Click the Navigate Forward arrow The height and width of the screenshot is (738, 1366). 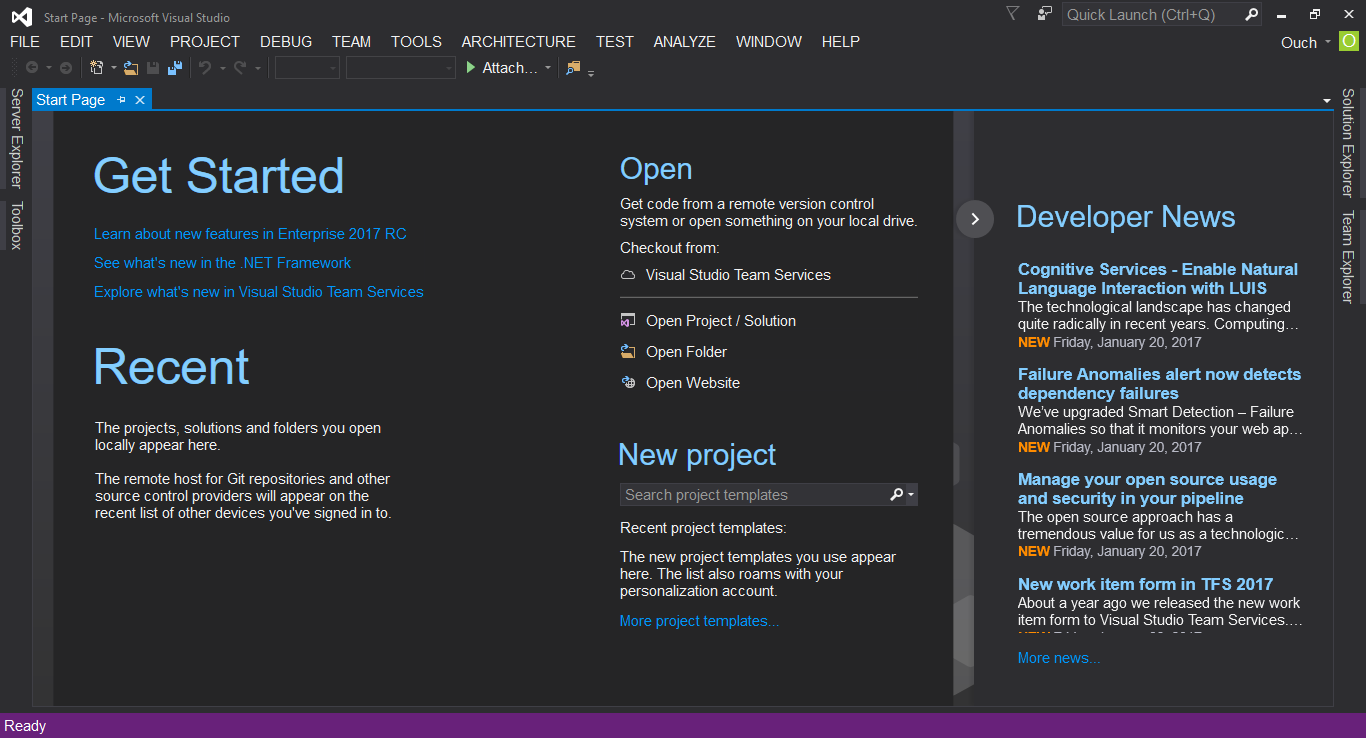pos(66,68)
